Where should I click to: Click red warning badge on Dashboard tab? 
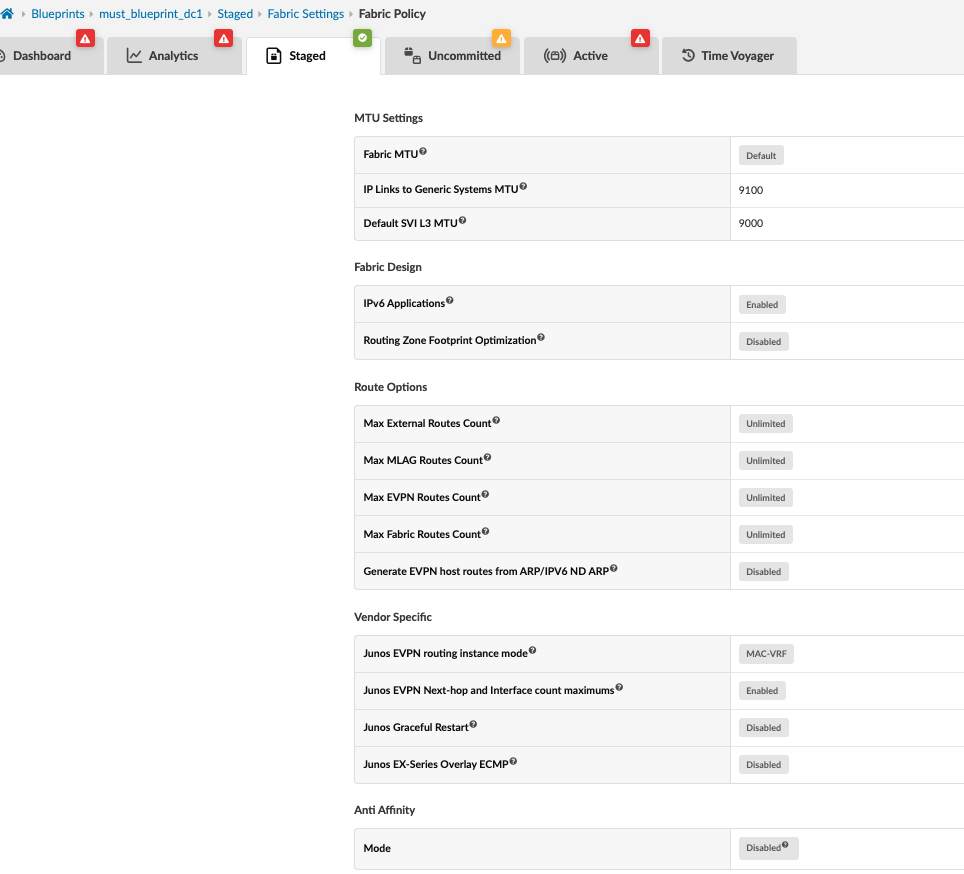86,39
